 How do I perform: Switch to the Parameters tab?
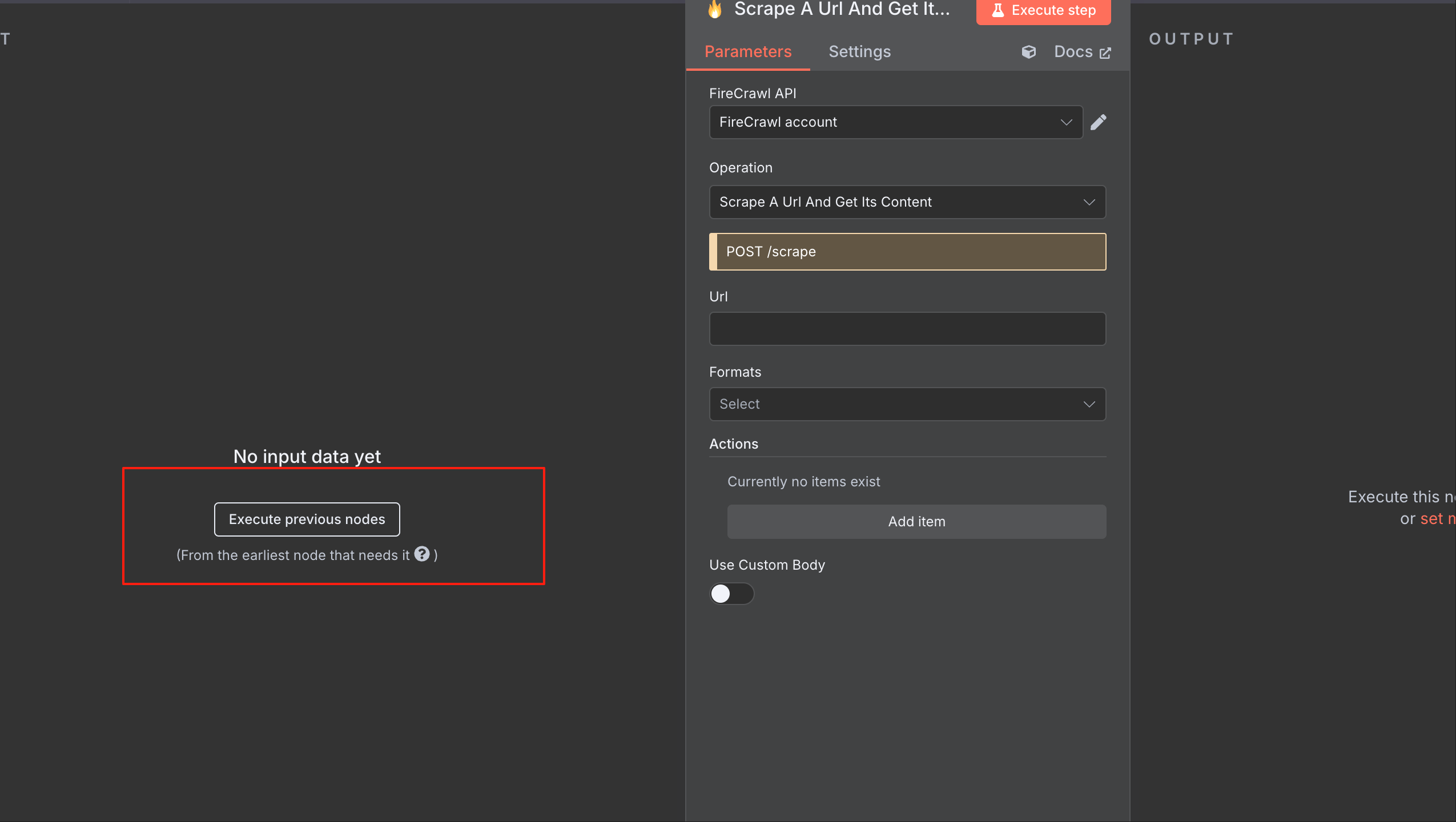click(x=747, y=52)
